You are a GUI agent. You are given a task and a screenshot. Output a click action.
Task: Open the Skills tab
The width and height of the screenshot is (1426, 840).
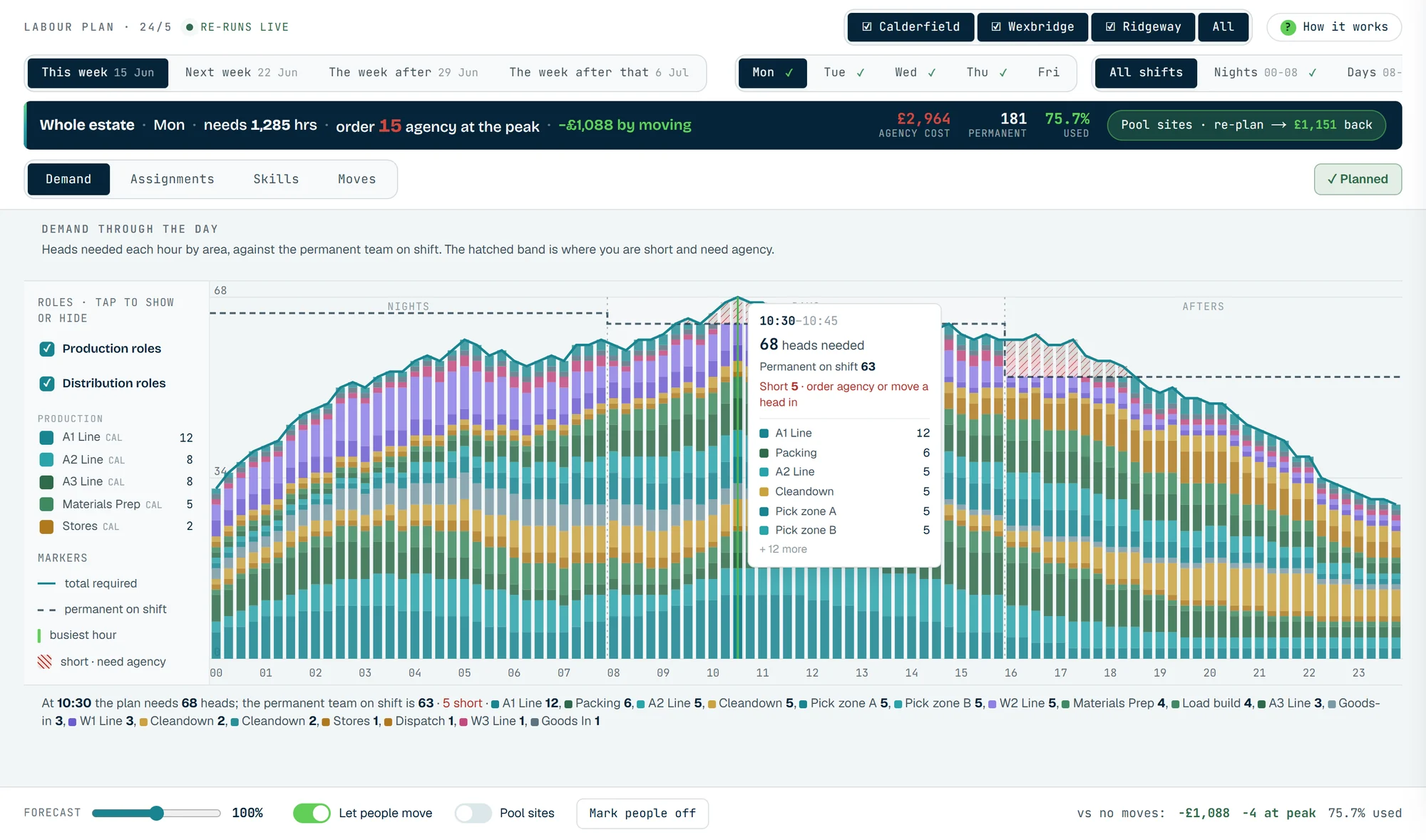(276, 179)
